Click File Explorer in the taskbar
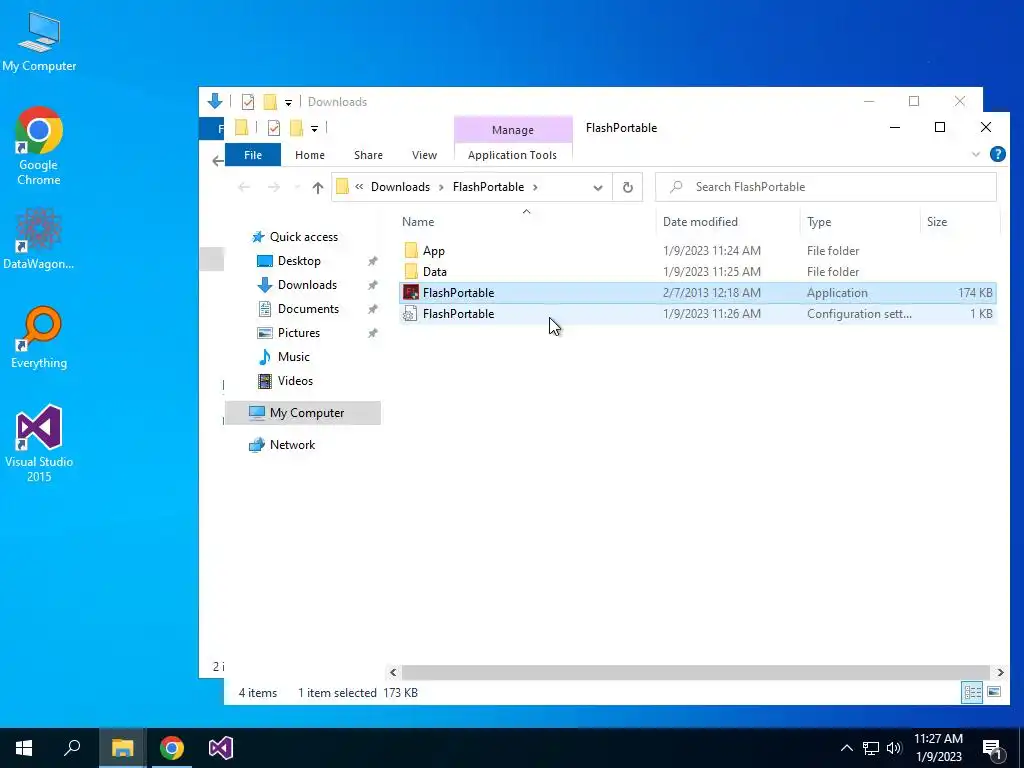Viewport: 1024px width, 768px height. [122, 748]
